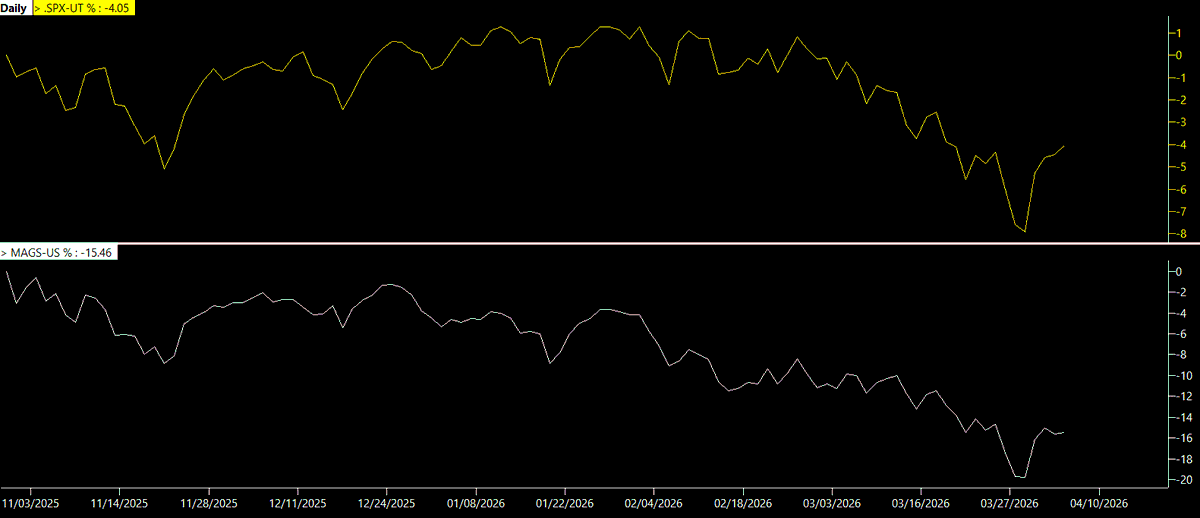This screenshot has width=1200, height=518.
Task: Click the -12 value on the MAGS axis
Action: click(x=1182, y=397)
